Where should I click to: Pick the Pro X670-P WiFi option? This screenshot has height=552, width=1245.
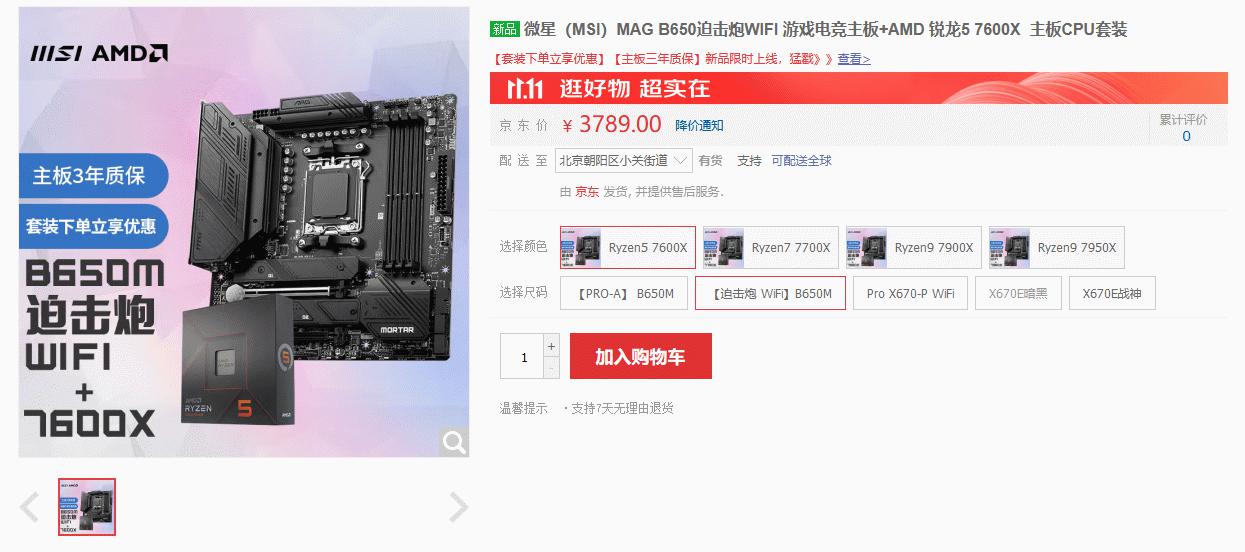pyautogui.click(x=910, y=293)
